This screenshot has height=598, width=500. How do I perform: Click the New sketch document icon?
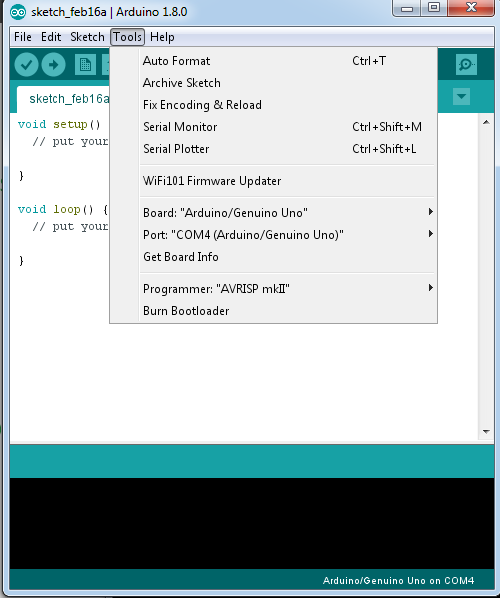tap(85, 65)
